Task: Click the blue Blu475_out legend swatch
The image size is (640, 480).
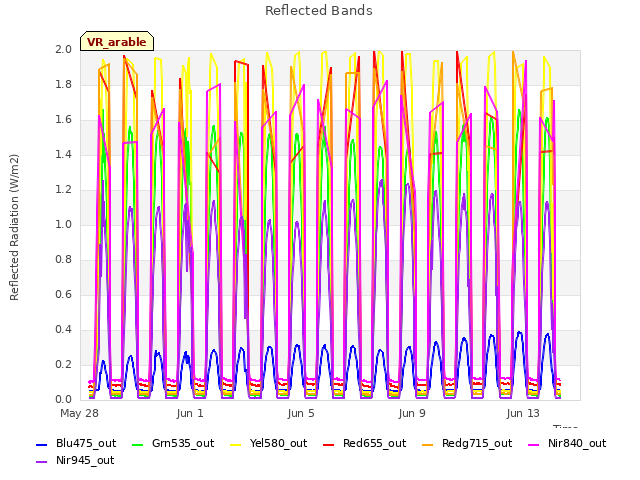Action: tap(42, 444)
